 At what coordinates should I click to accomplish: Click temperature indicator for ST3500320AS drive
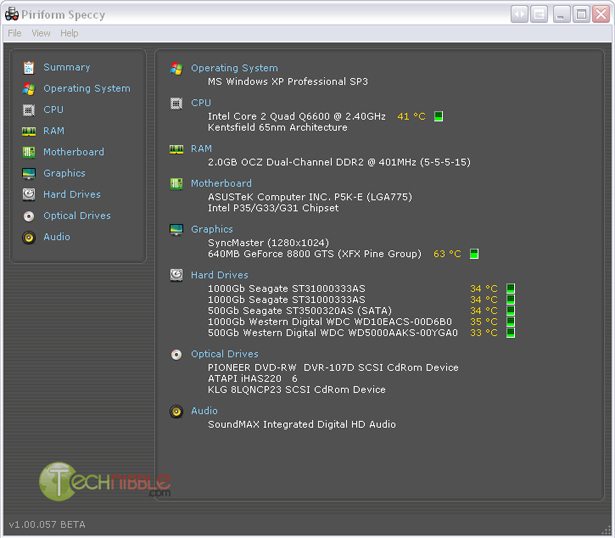tap(510, 311)
